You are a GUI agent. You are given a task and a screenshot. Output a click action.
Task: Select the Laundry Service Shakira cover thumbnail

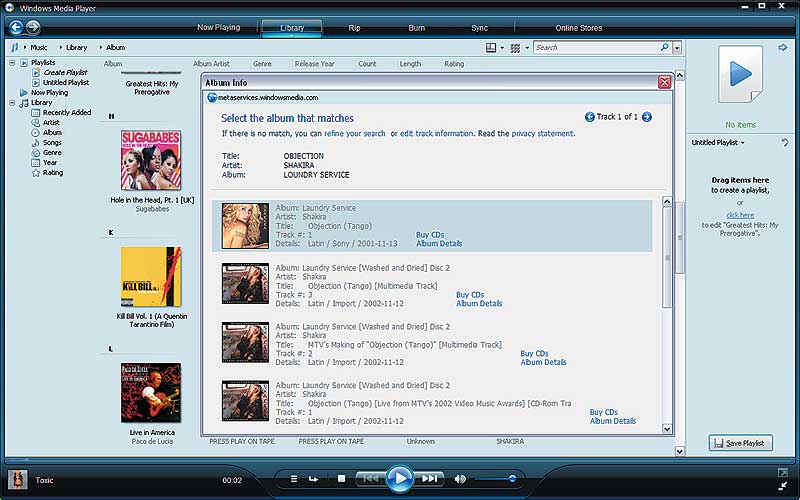(245, 226)
